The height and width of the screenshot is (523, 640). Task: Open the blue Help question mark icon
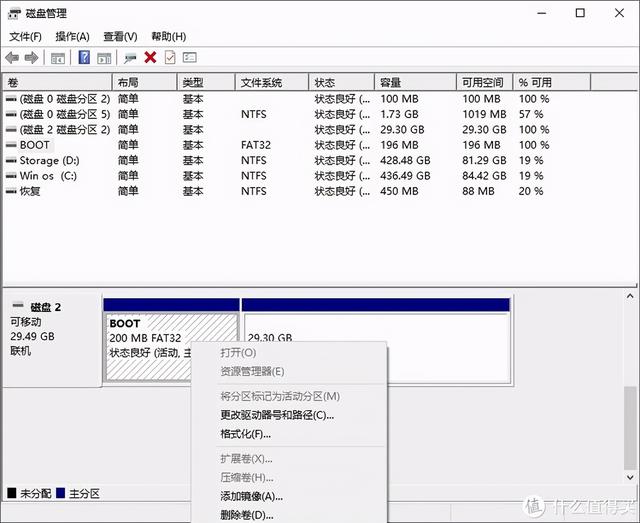click(84, 57)
